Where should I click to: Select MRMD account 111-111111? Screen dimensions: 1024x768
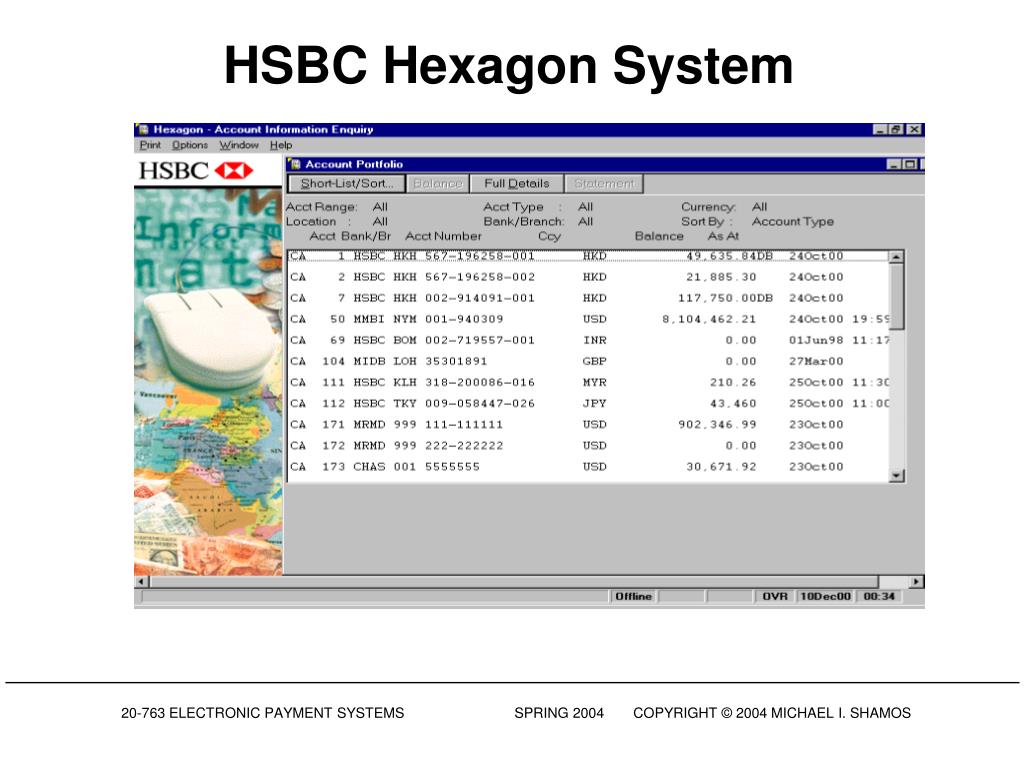click(588, 424)
